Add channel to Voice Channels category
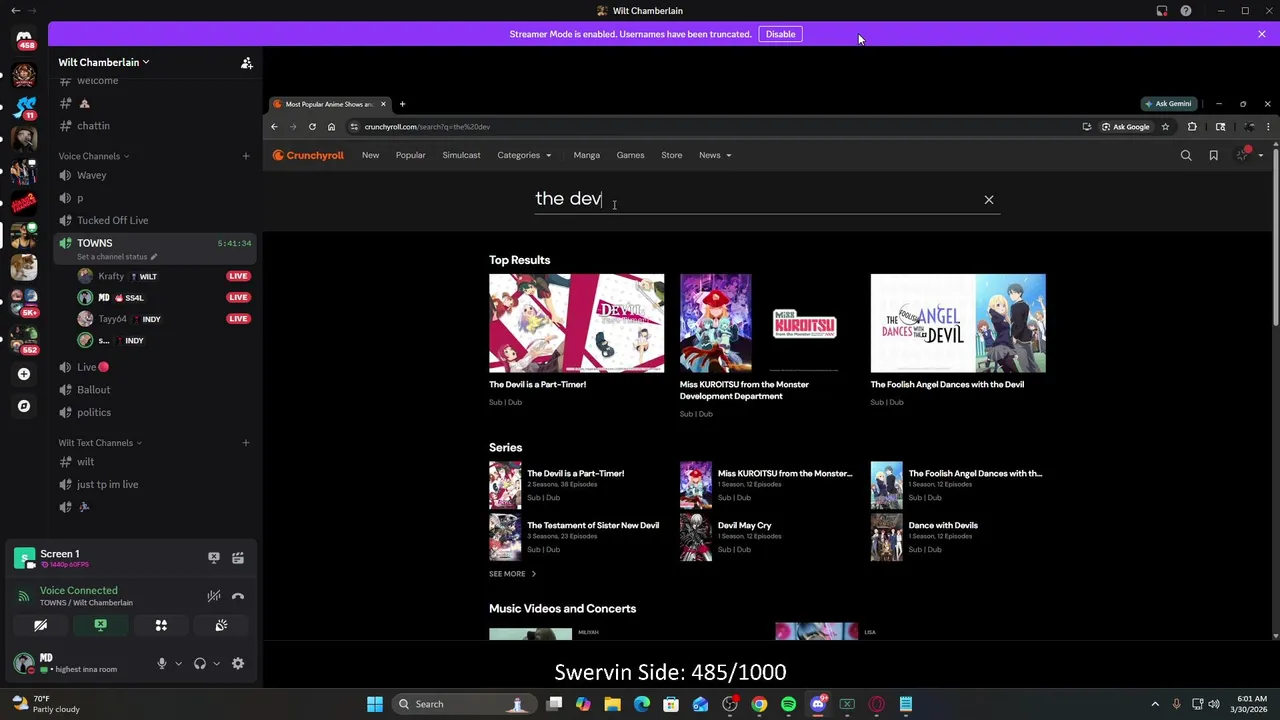The image size is (1280, 720). [x=245, y=156]
